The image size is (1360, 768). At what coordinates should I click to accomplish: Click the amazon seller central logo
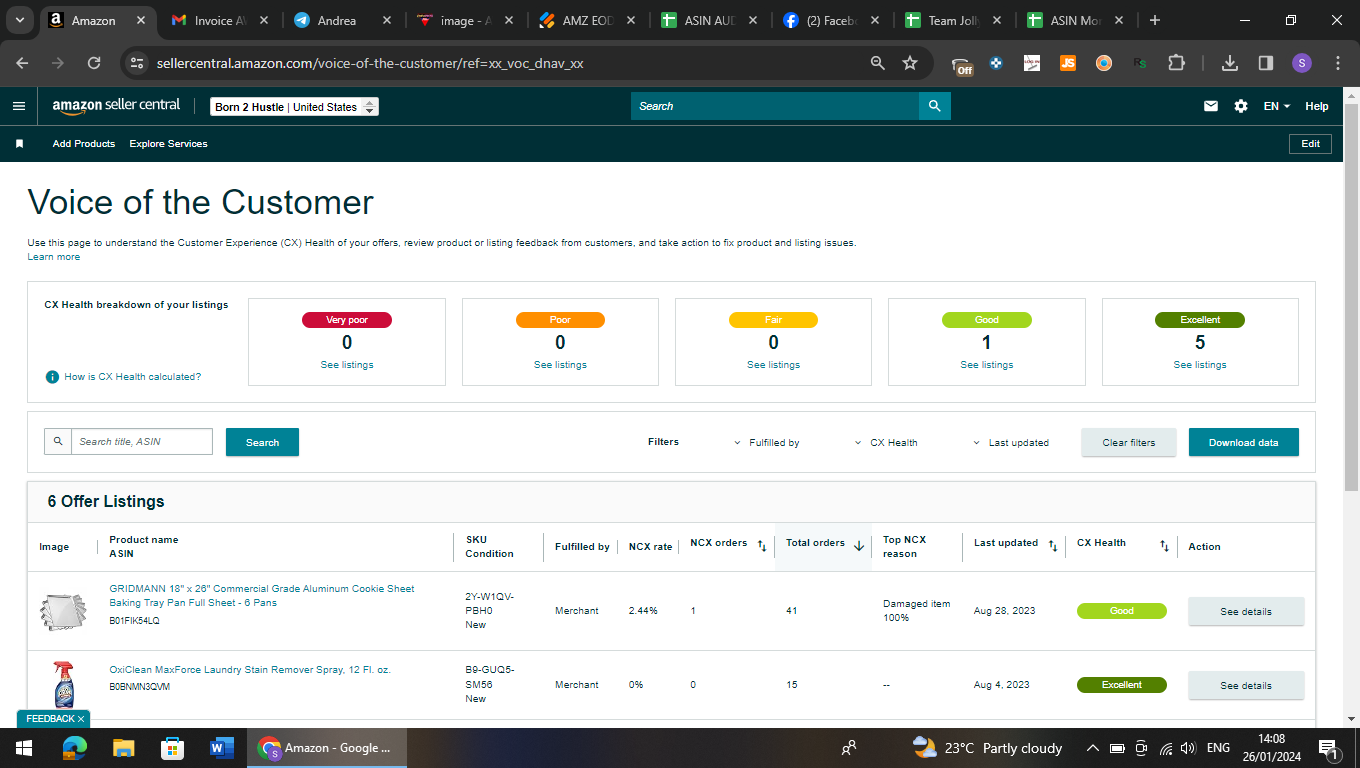click(x=116, y=106)
